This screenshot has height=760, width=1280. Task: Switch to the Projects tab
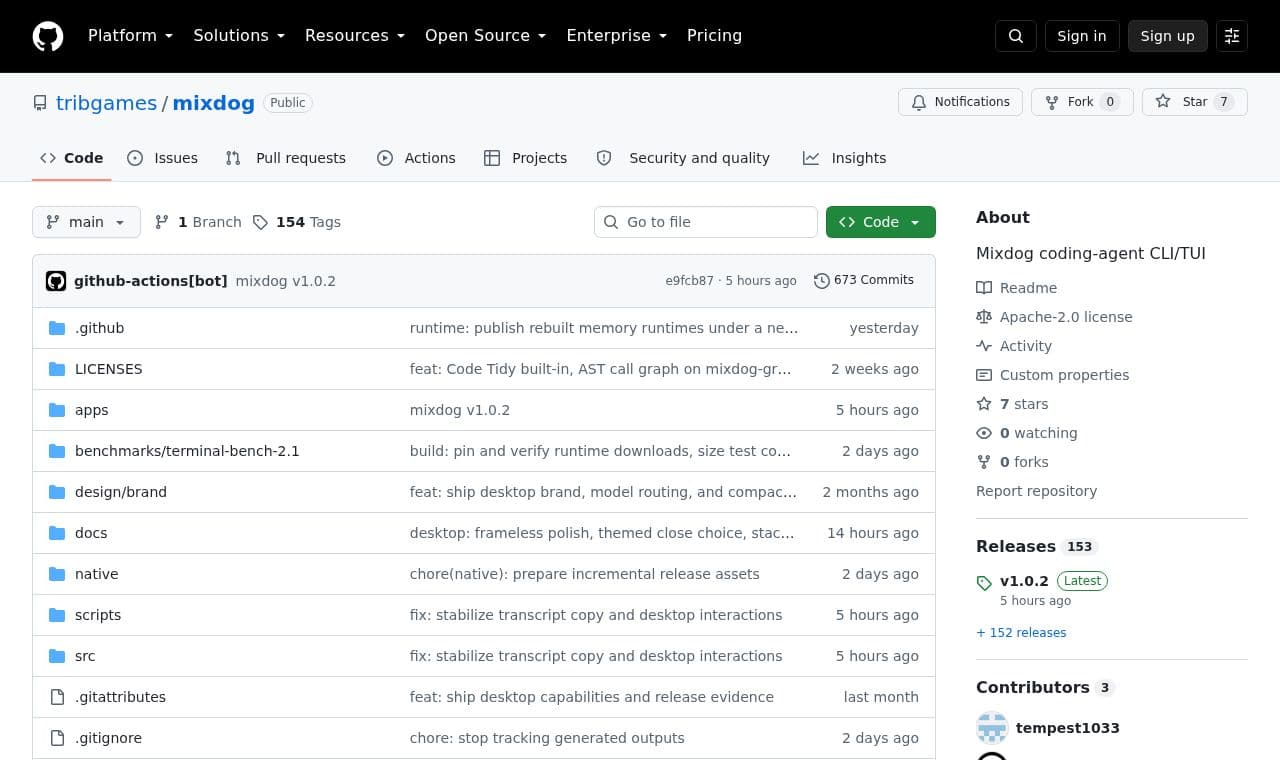point(525,158)
